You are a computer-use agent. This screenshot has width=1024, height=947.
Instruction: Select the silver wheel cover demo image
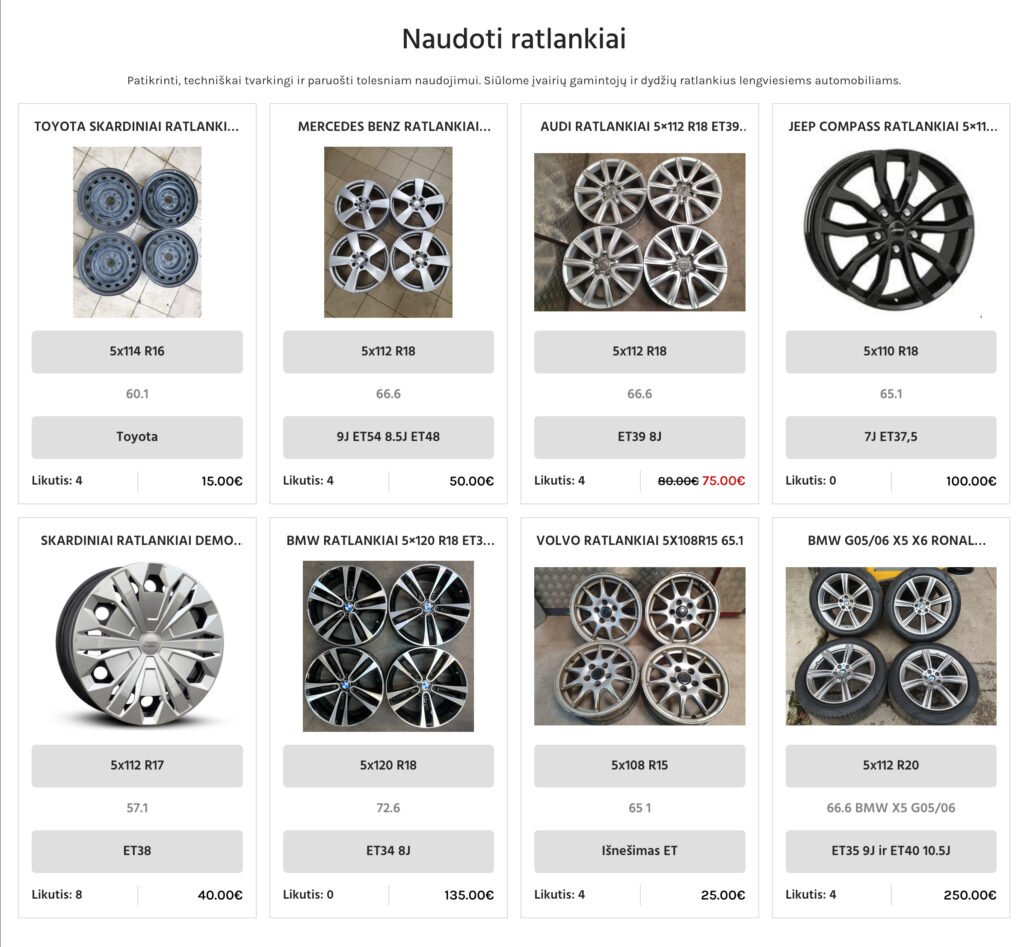tap(137, 646)
